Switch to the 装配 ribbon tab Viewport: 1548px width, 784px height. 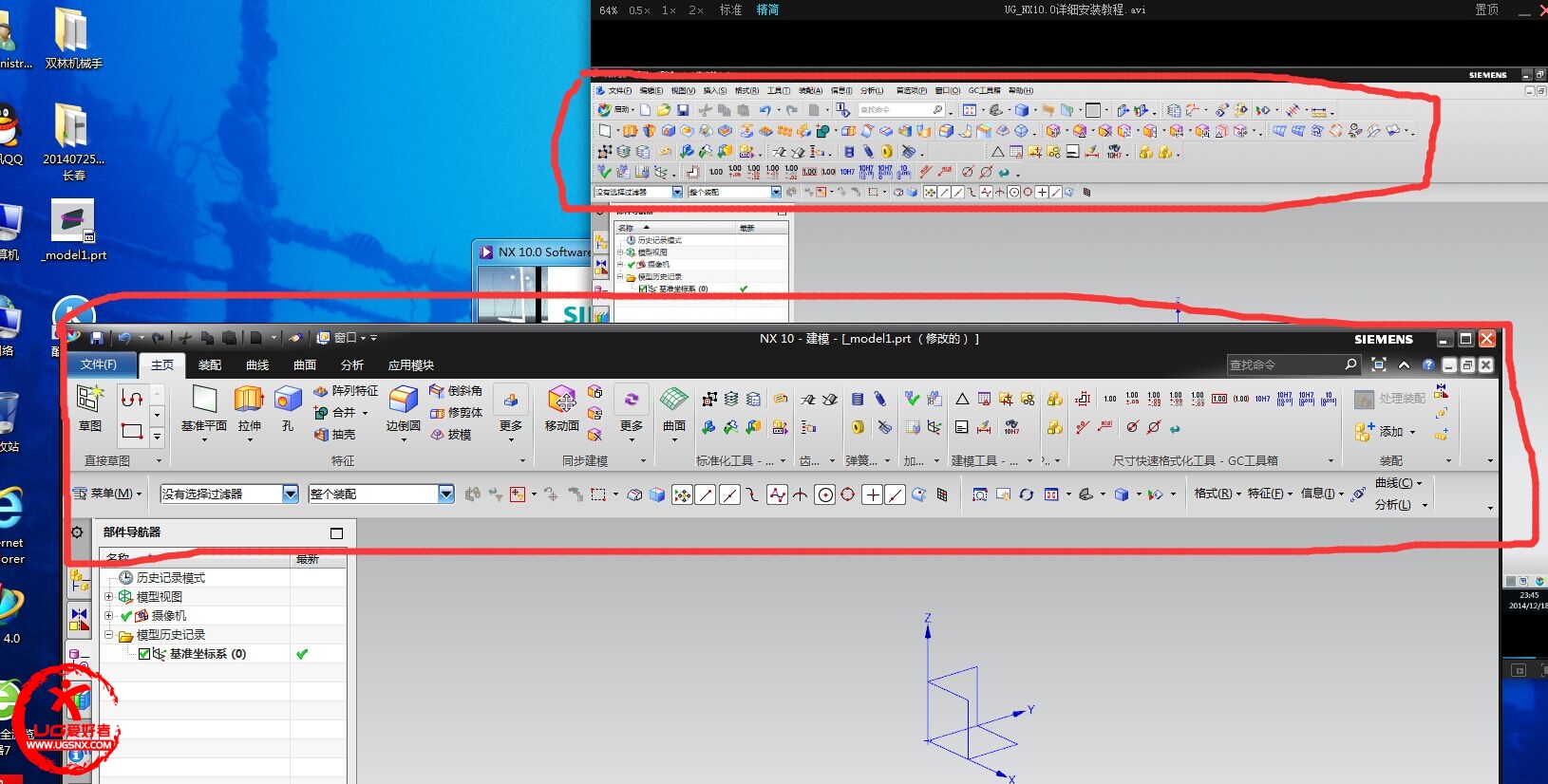[210, 365]
